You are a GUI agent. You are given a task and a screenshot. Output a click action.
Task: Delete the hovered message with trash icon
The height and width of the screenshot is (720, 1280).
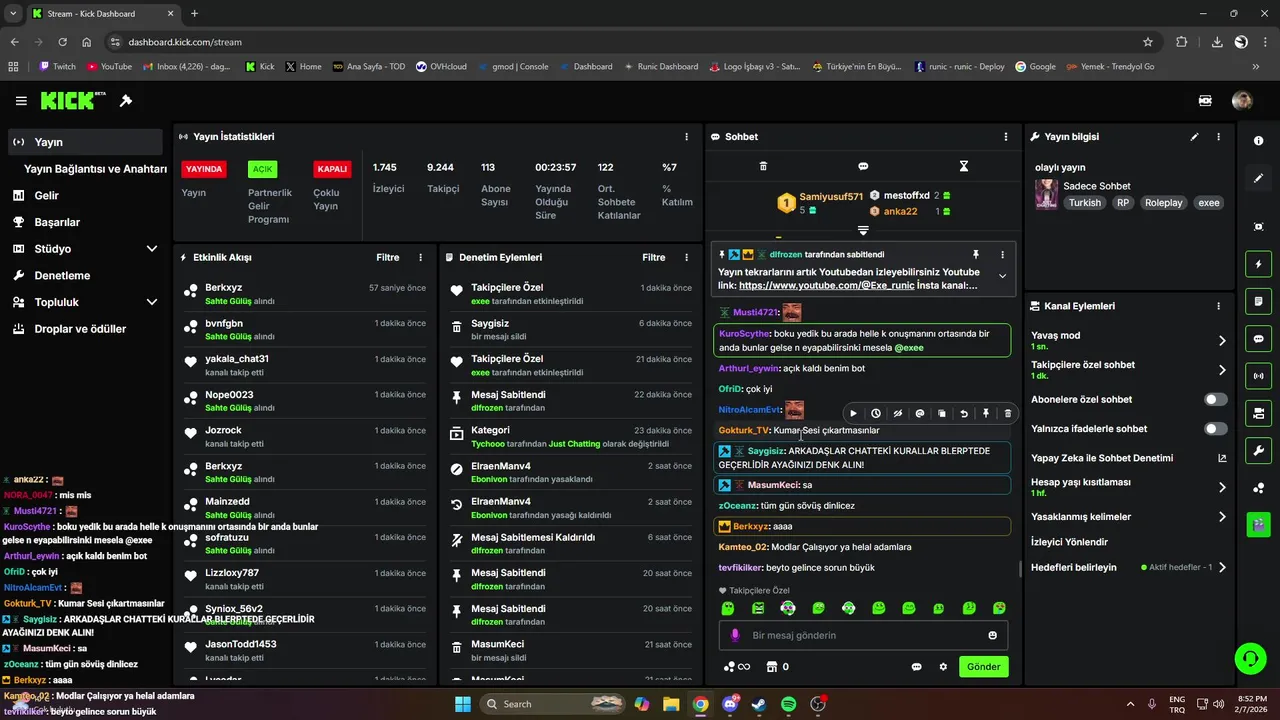pyautogui.click(x=1007, y=413)
